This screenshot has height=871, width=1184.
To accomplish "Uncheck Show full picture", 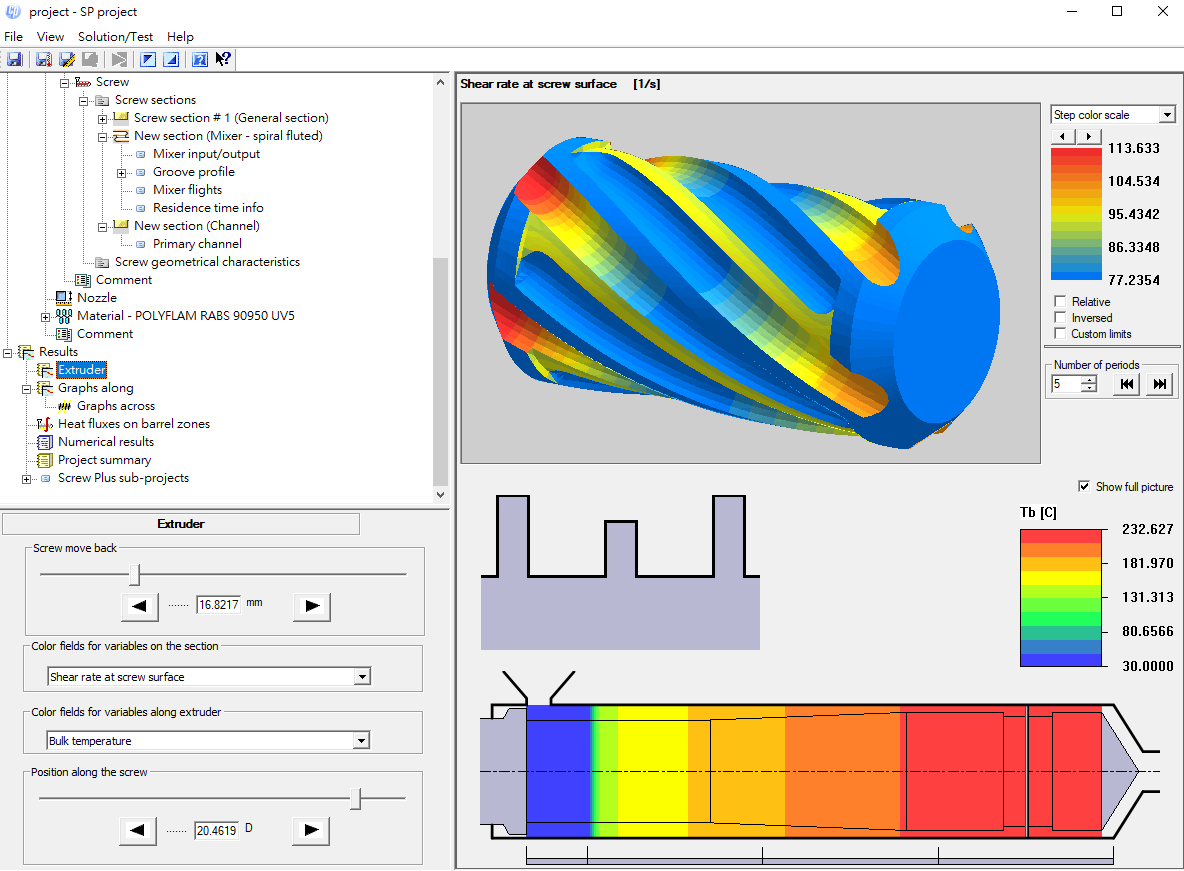I will [1084, 487].
